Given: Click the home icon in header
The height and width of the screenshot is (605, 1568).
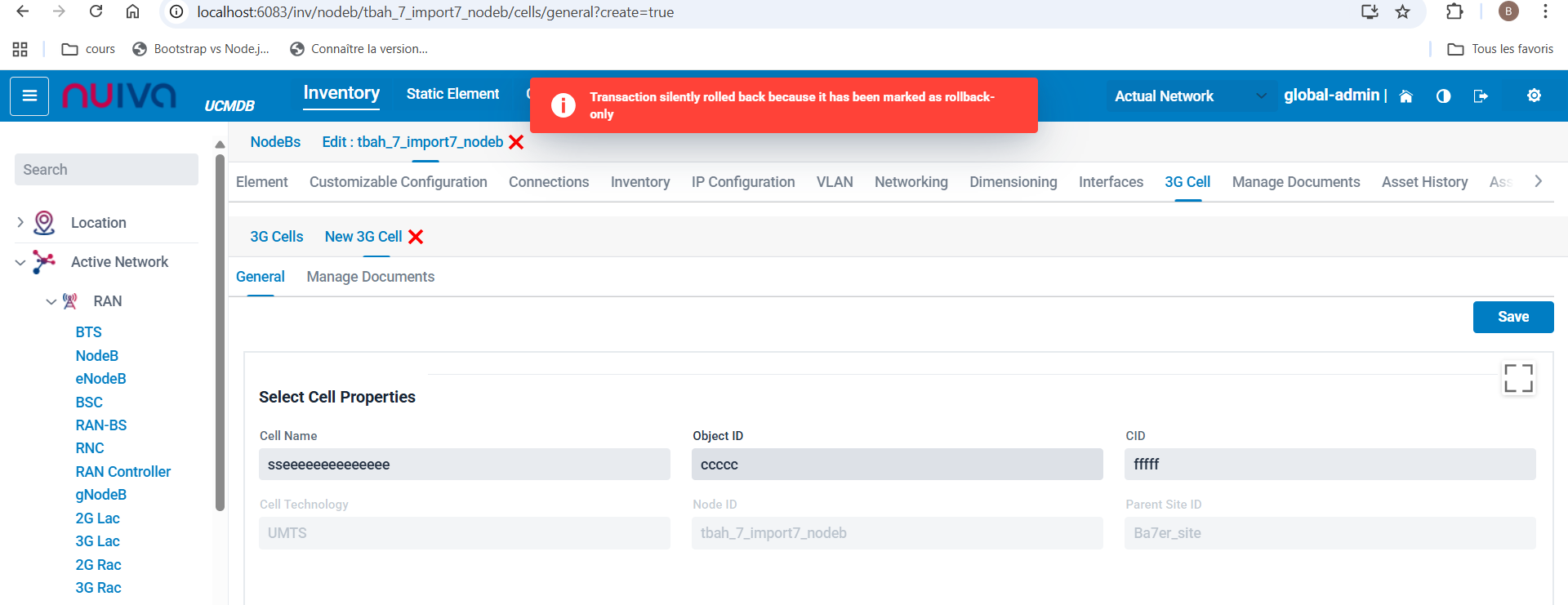Looking at the screenshot, I should [x=1405, y=96].
